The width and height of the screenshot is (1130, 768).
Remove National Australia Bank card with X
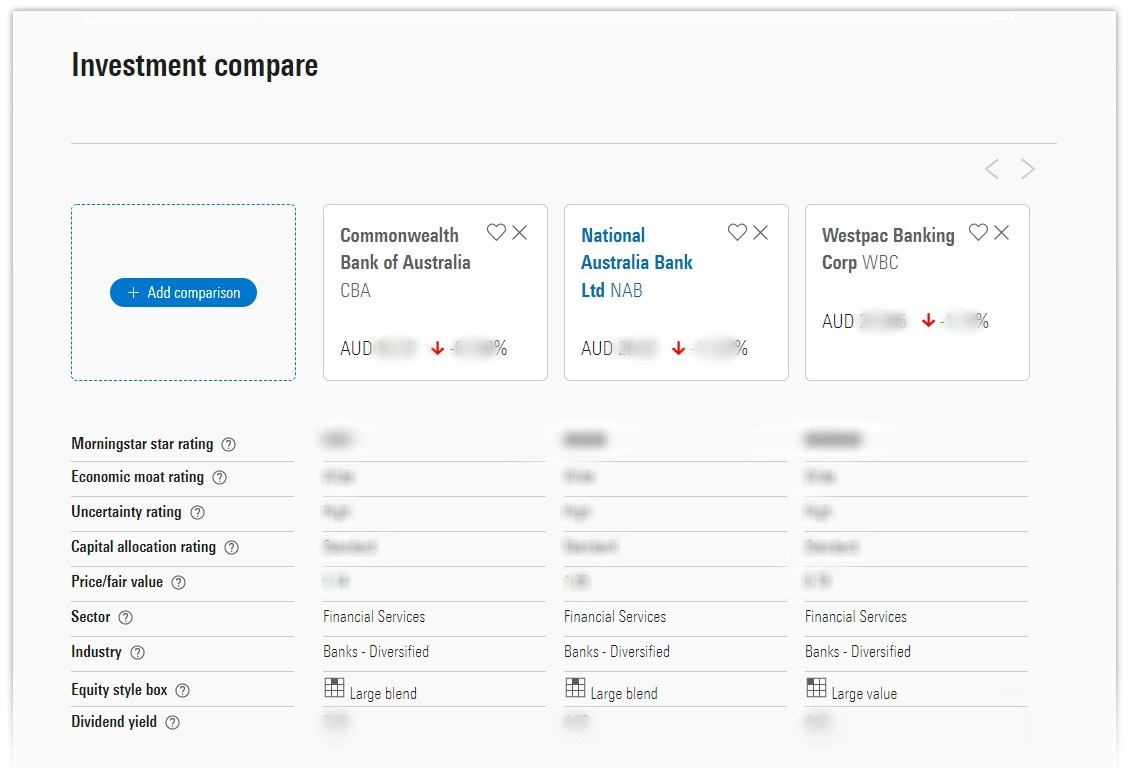tap(761, 232)
